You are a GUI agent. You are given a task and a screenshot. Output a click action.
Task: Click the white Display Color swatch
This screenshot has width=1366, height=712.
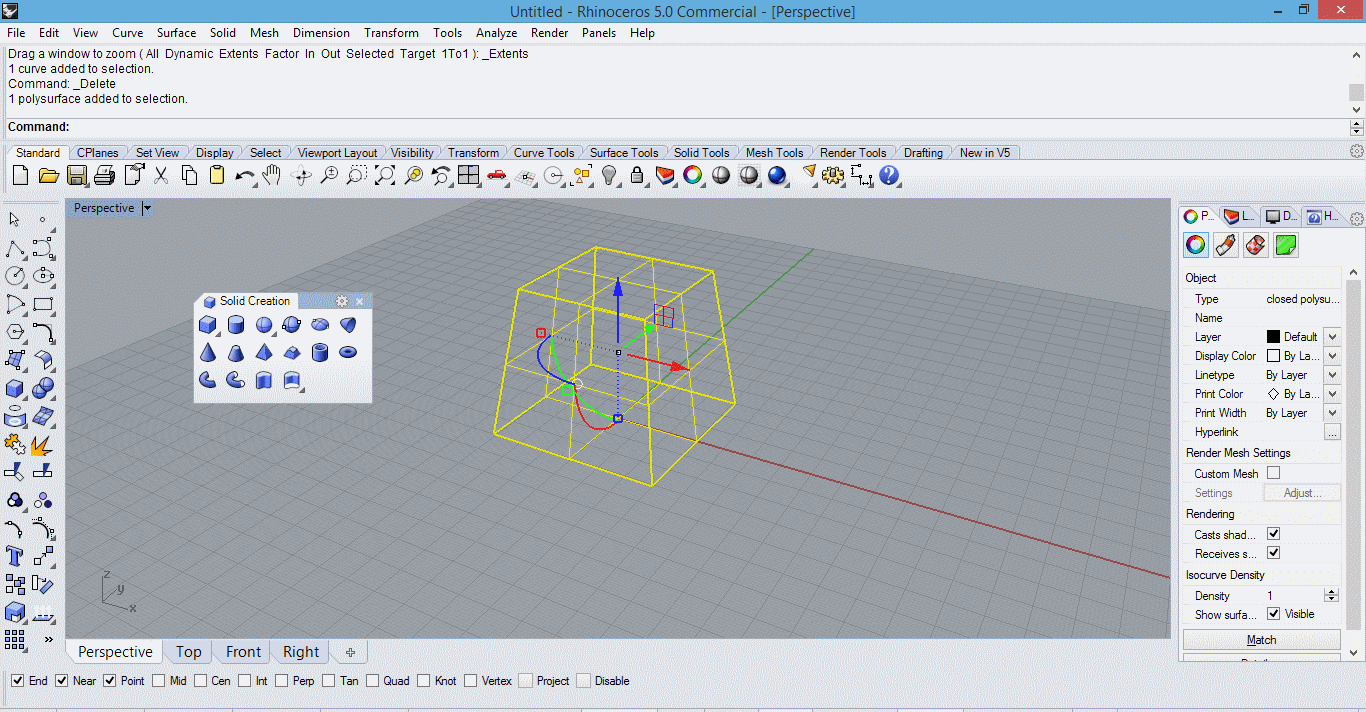(x=1273, y=356)
